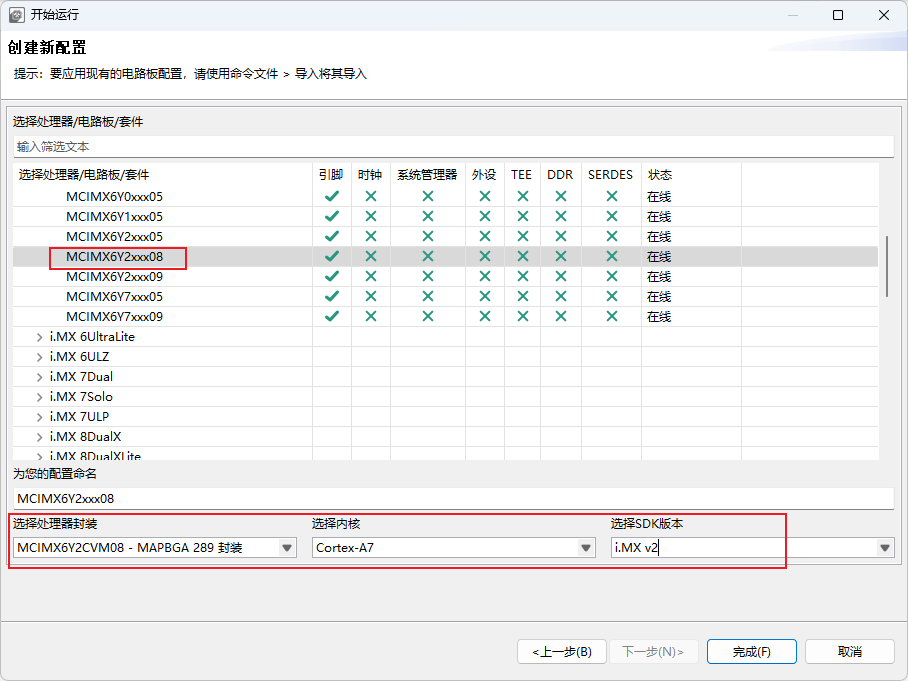Click the green pin checkmark for MCIMX6Y0xxx05
The image size is (908, 681).
(x=332, y=197)
